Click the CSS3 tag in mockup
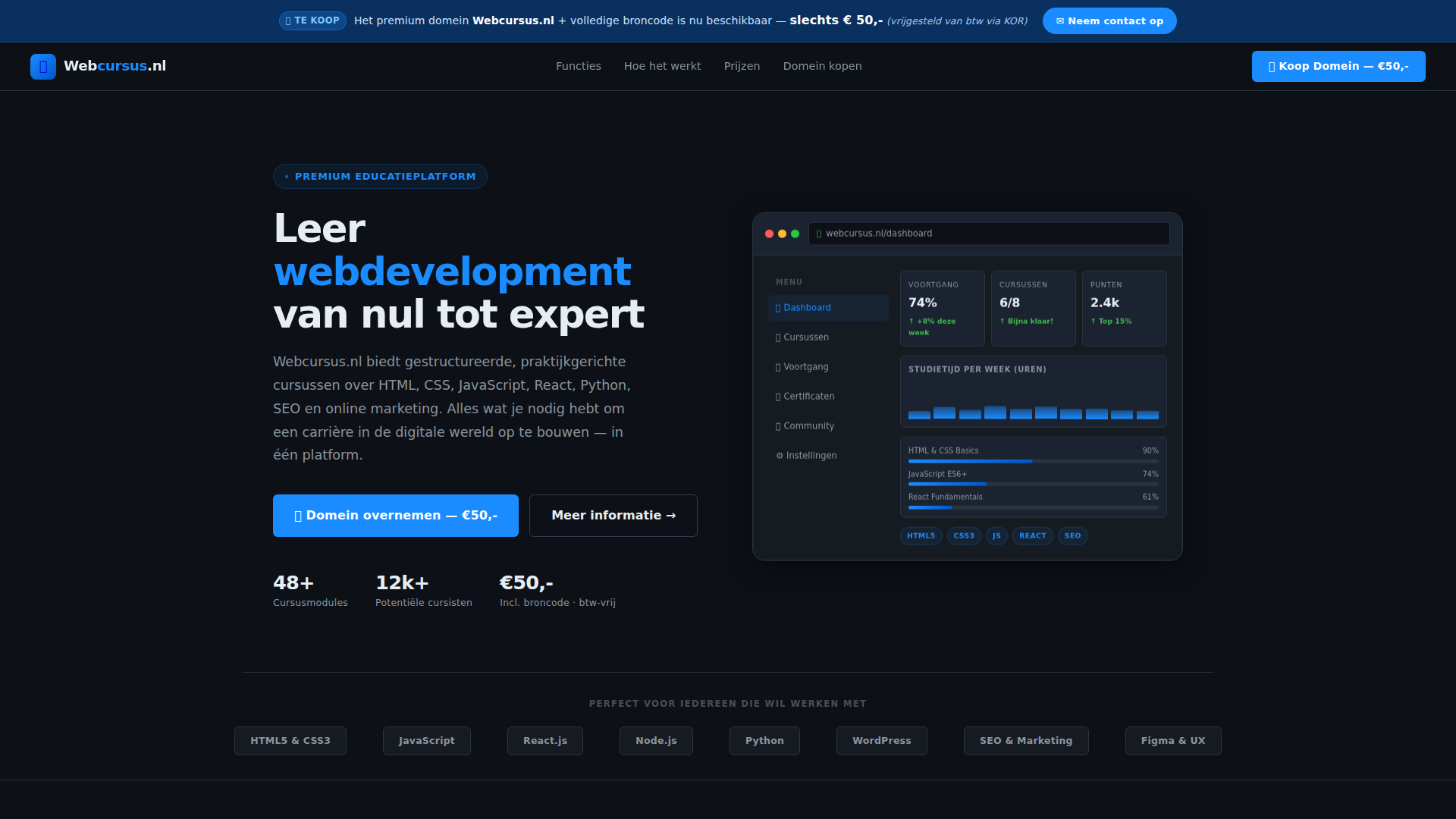 pos(964,536)
